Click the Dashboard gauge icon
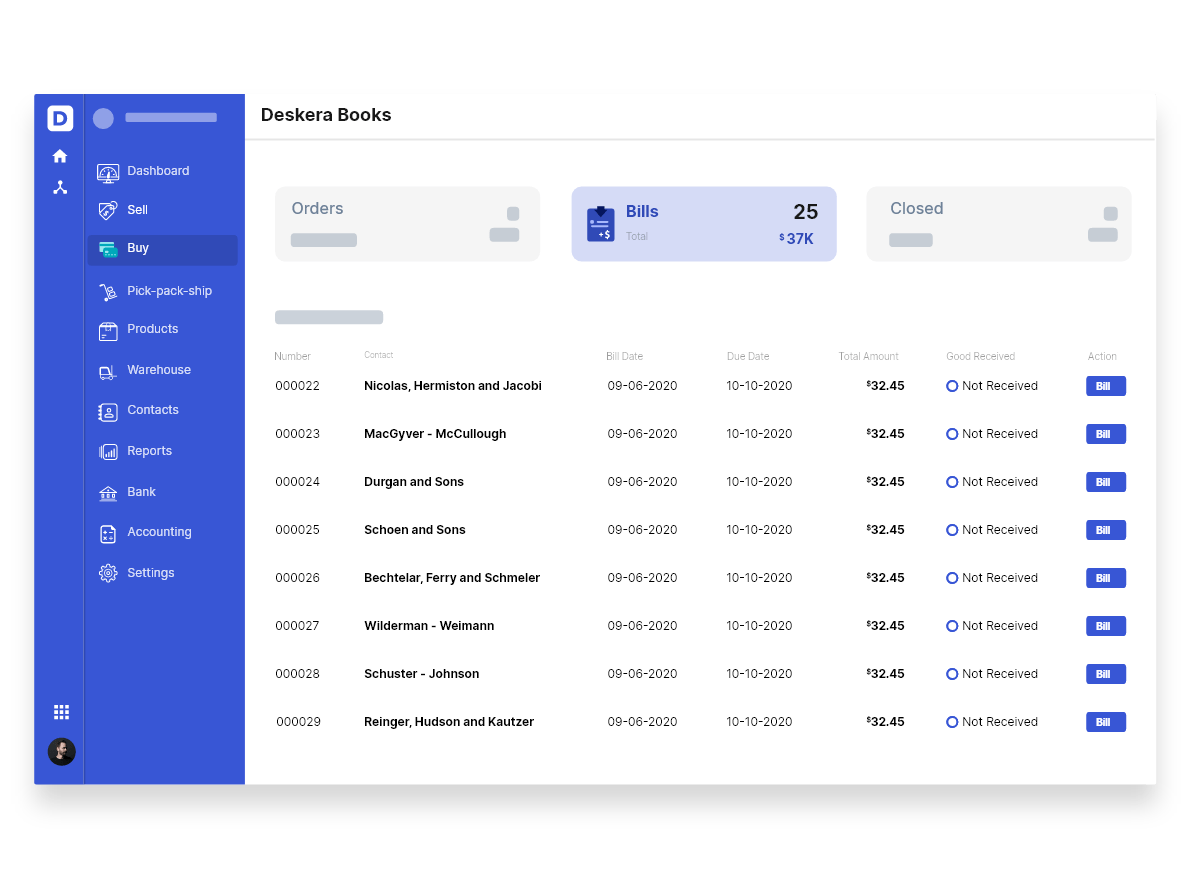Screen dimensions: 1193x880 pos(108,173)
